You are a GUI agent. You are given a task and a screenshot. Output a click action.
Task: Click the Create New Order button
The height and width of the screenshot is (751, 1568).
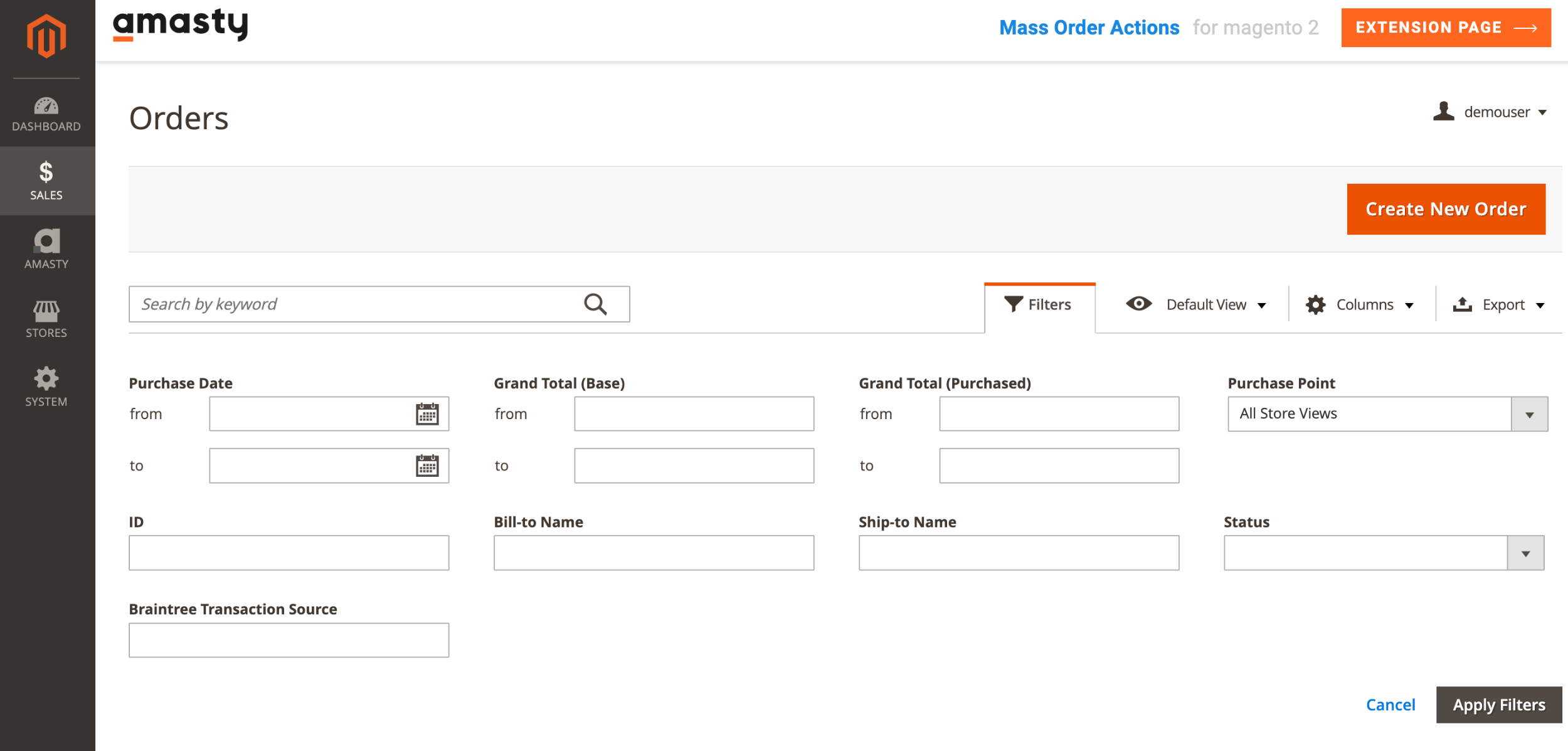coord(1446,209)
